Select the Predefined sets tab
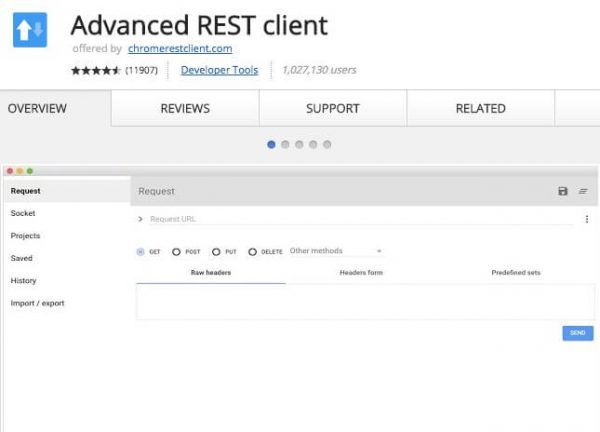The image size is (600, 432). click(516, 272)
